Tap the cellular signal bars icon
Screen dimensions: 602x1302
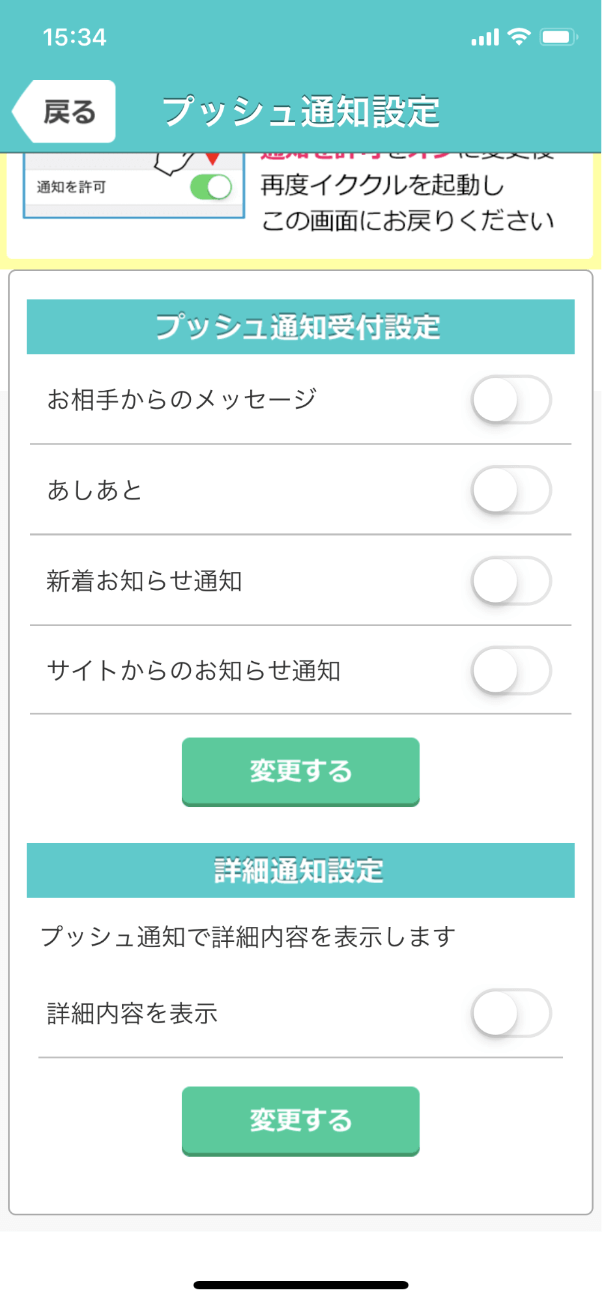tap(484, 38)
